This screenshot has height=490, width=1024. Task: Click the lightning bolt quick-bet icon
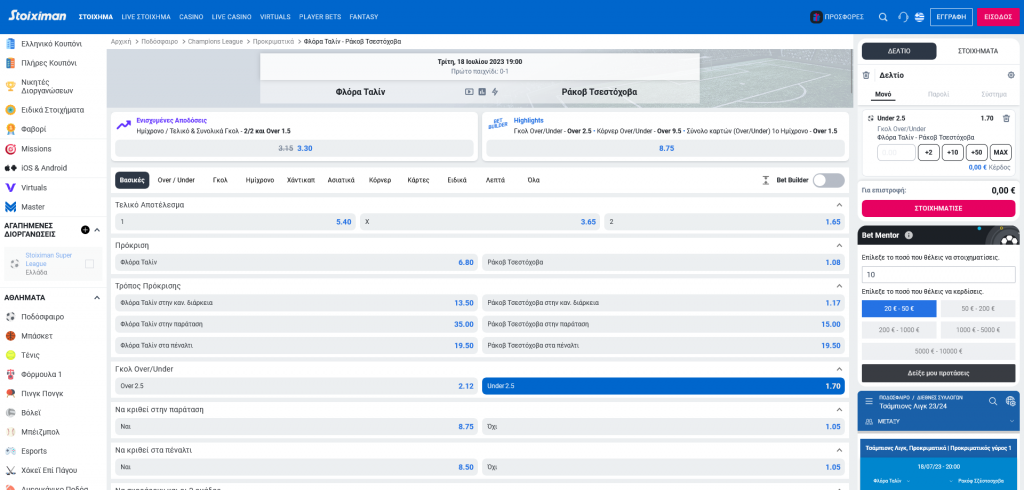pyautogui.click(x=494, y=92)
